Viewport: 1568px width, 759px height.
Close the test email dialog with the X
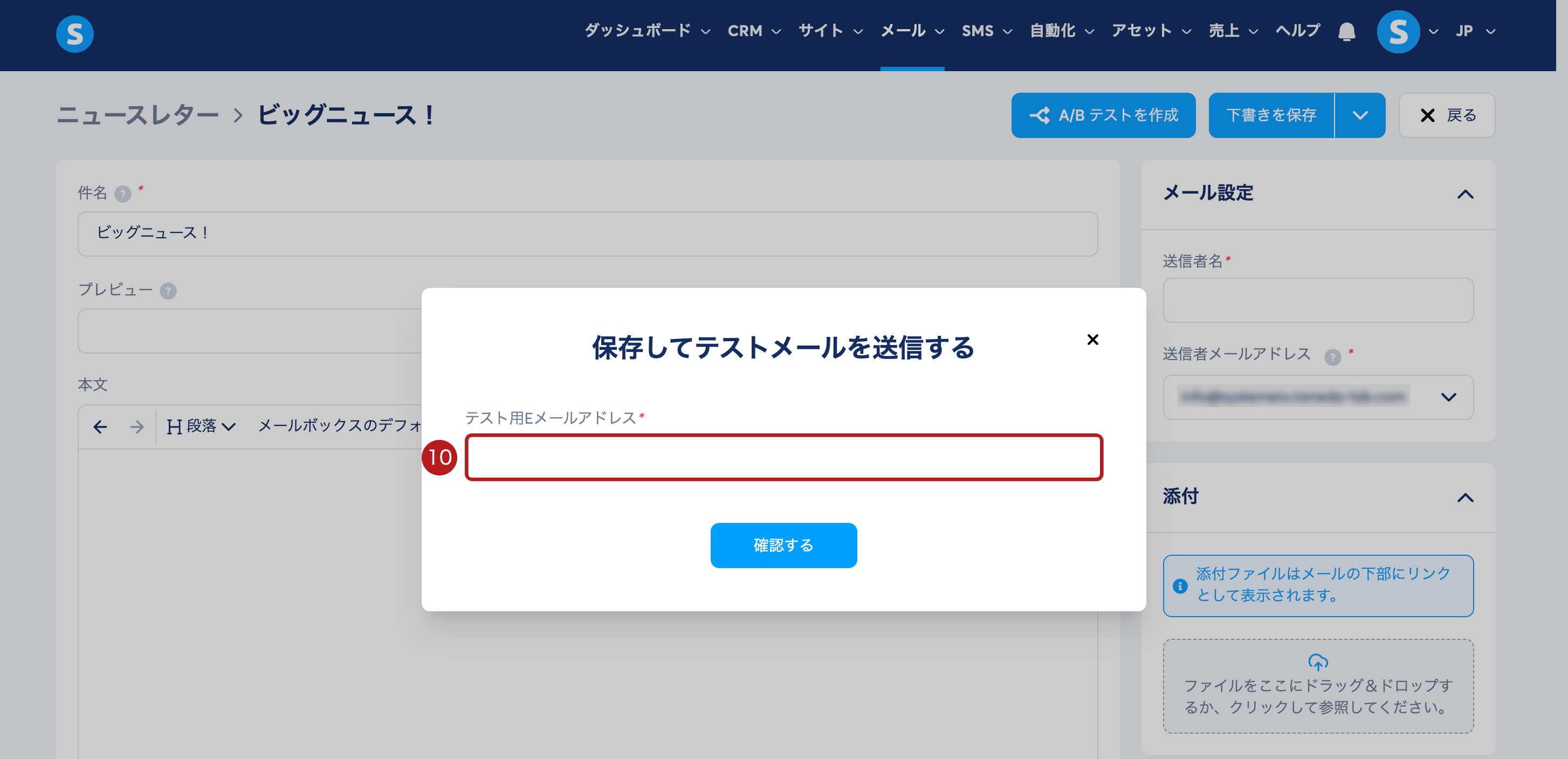pos(1092,340)
